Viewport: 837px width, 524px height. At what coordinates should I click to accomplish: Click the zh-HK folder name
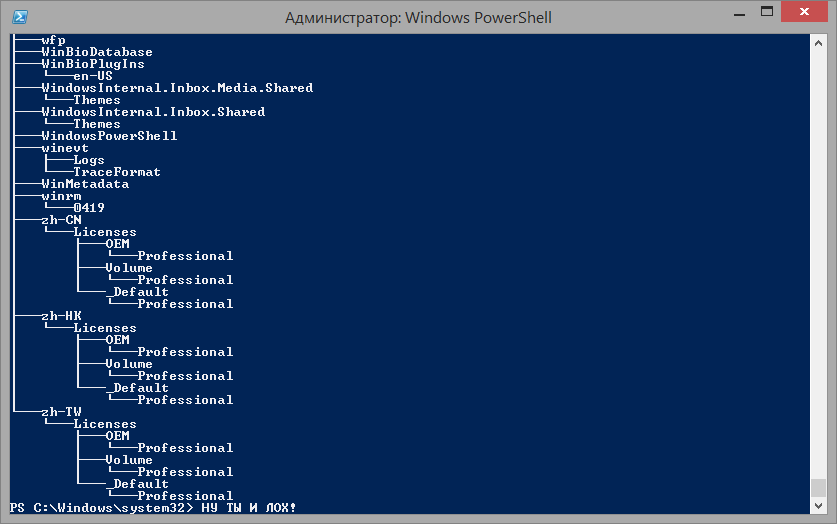[x=60, y=316]
